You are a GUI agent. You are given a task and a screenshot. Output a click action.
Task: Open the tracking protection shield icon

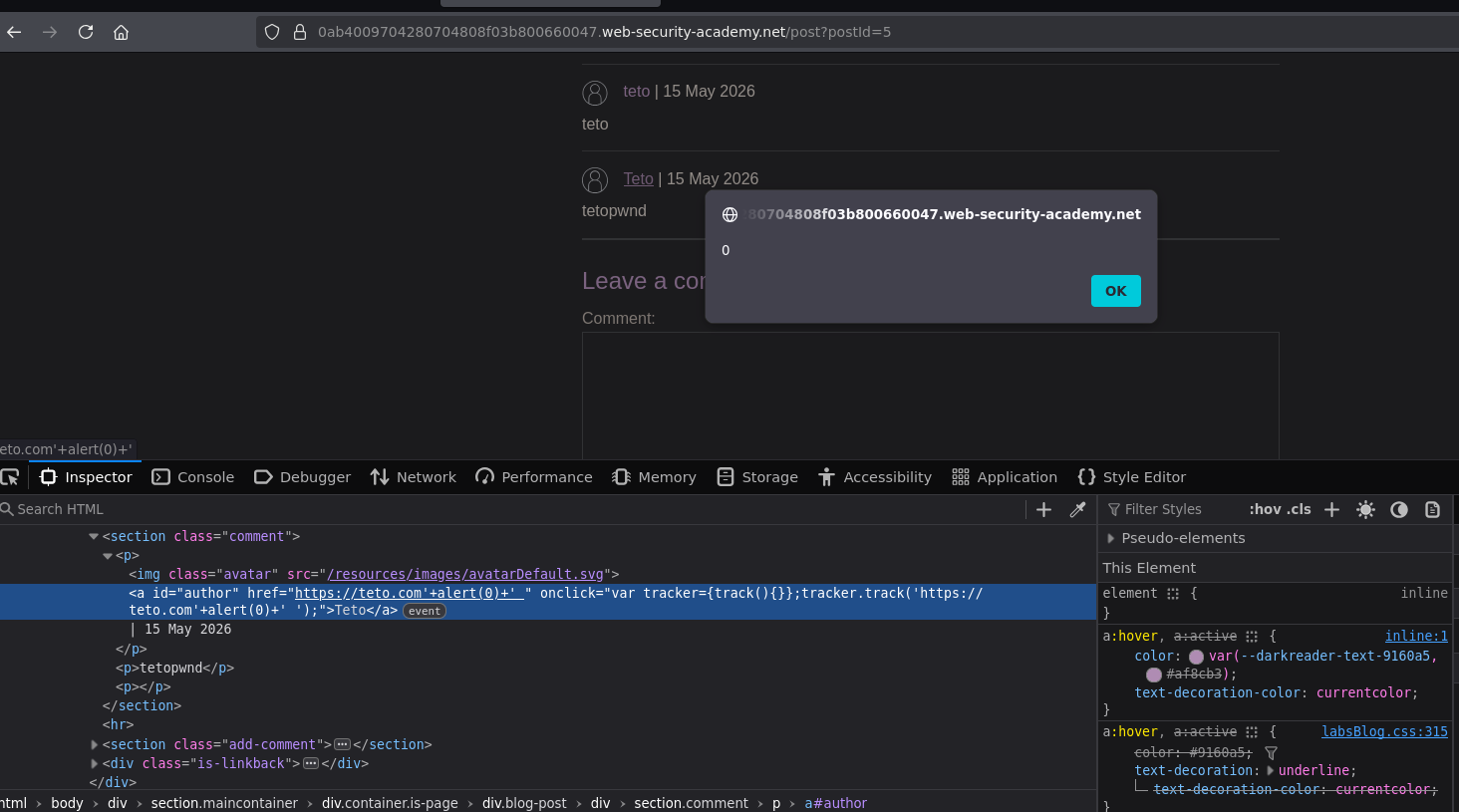272,32
